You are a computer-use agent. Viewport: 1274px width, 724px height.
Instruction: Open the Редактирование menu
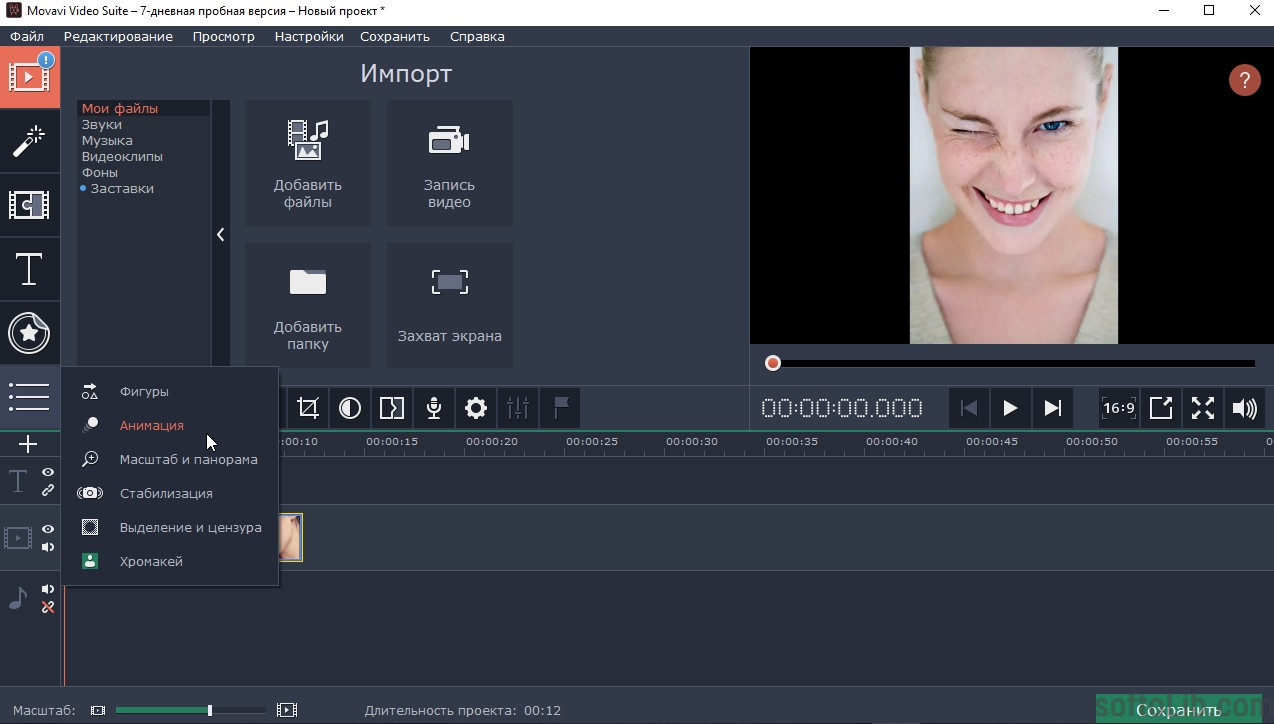(118, 36)
